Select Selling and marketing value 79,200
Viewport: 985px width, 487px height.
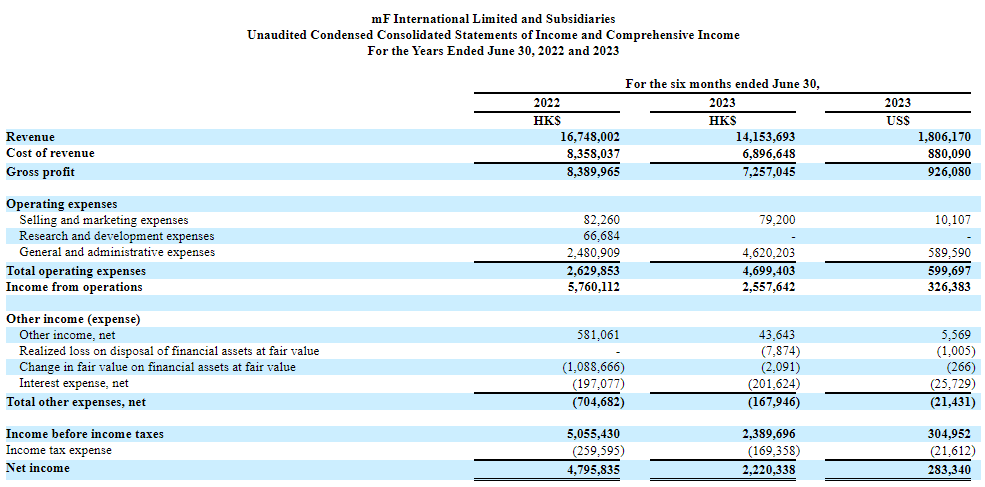776,220
